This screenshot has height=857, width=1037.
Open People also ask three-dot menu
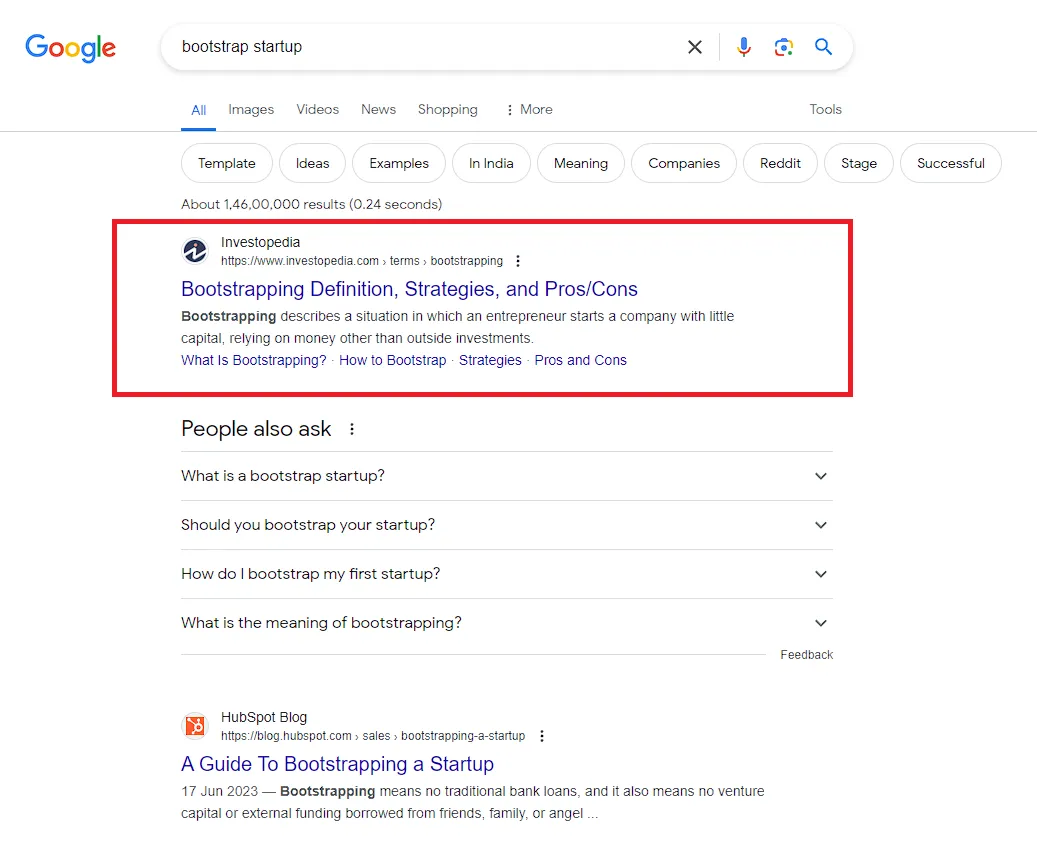click(x=352, y=429)
